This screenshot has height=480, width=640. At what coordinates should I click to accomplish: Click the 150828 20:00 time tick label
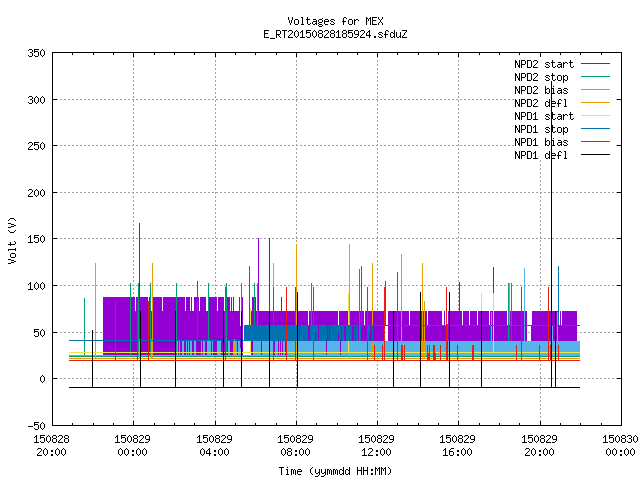(51, 446)
